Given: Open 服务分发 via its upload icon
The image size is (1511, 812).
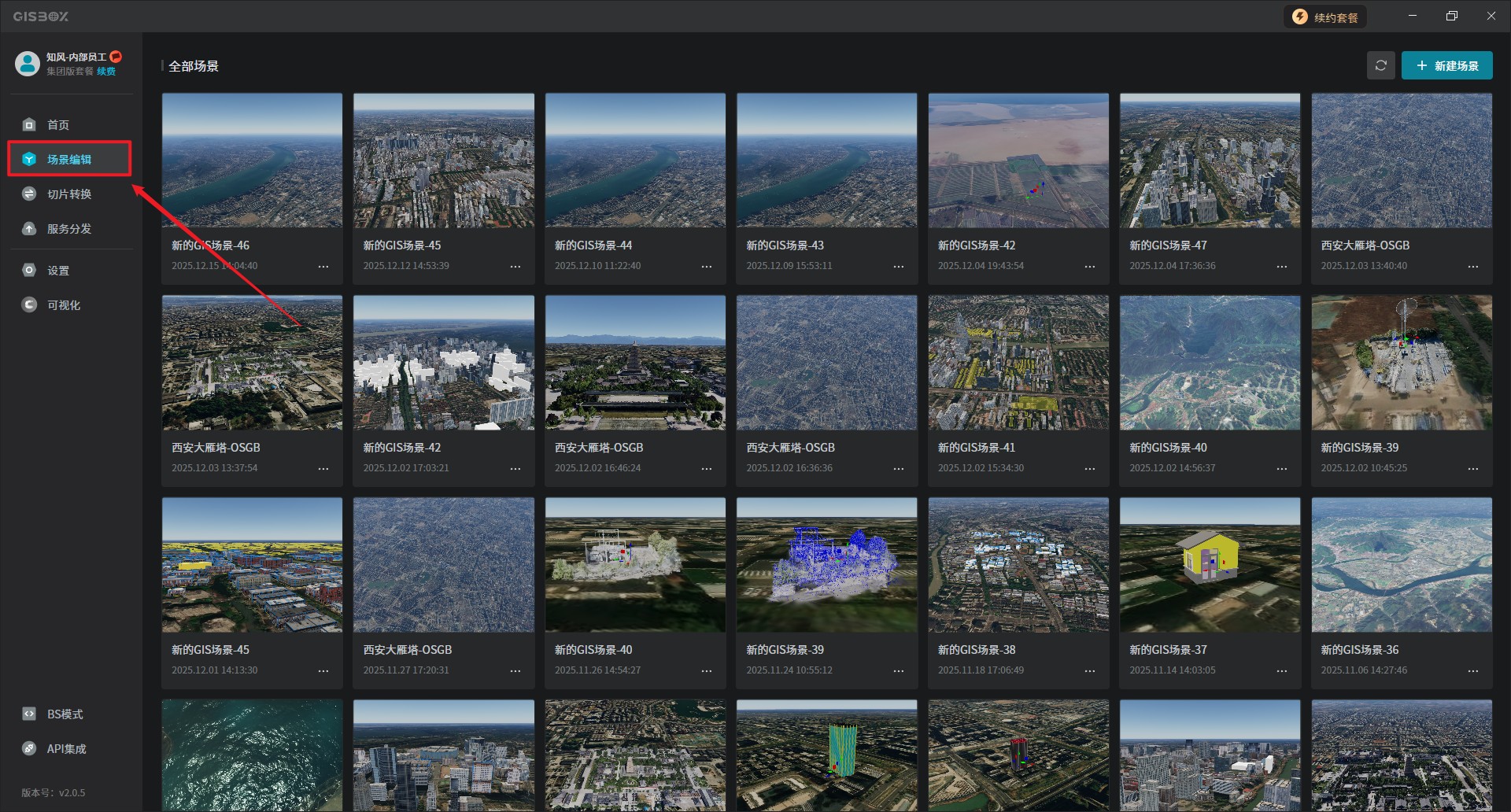Looking at the screenshot, I should [29, 228].
